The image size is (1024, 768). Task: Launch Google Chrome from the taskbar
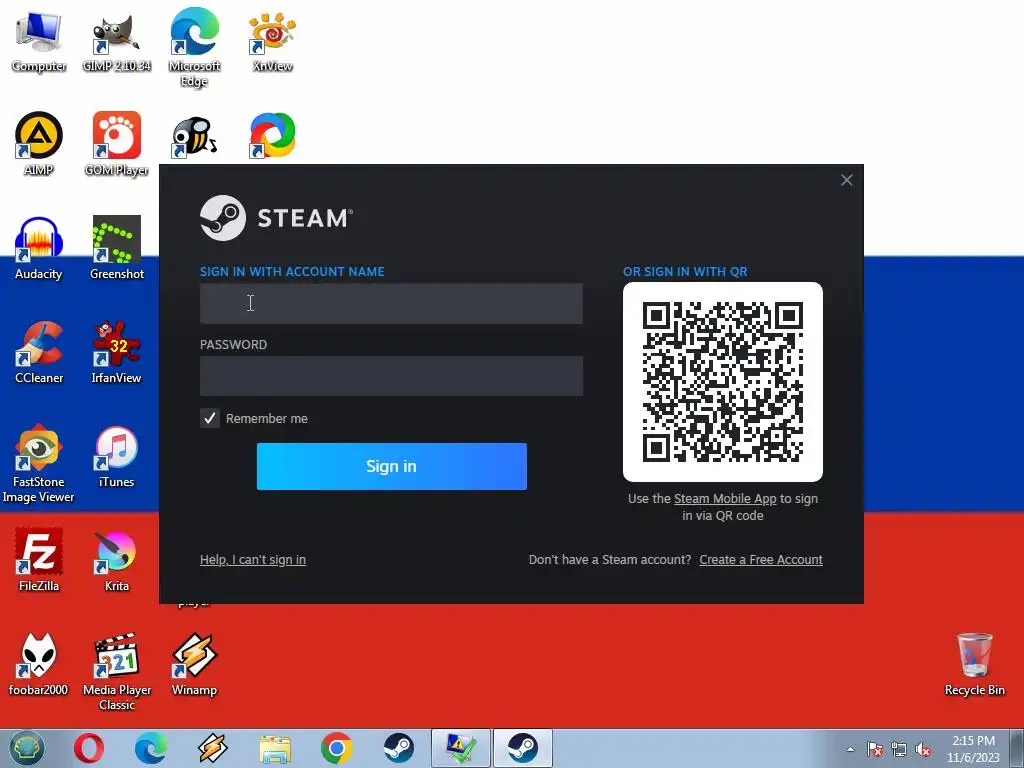tap(337, 748)
